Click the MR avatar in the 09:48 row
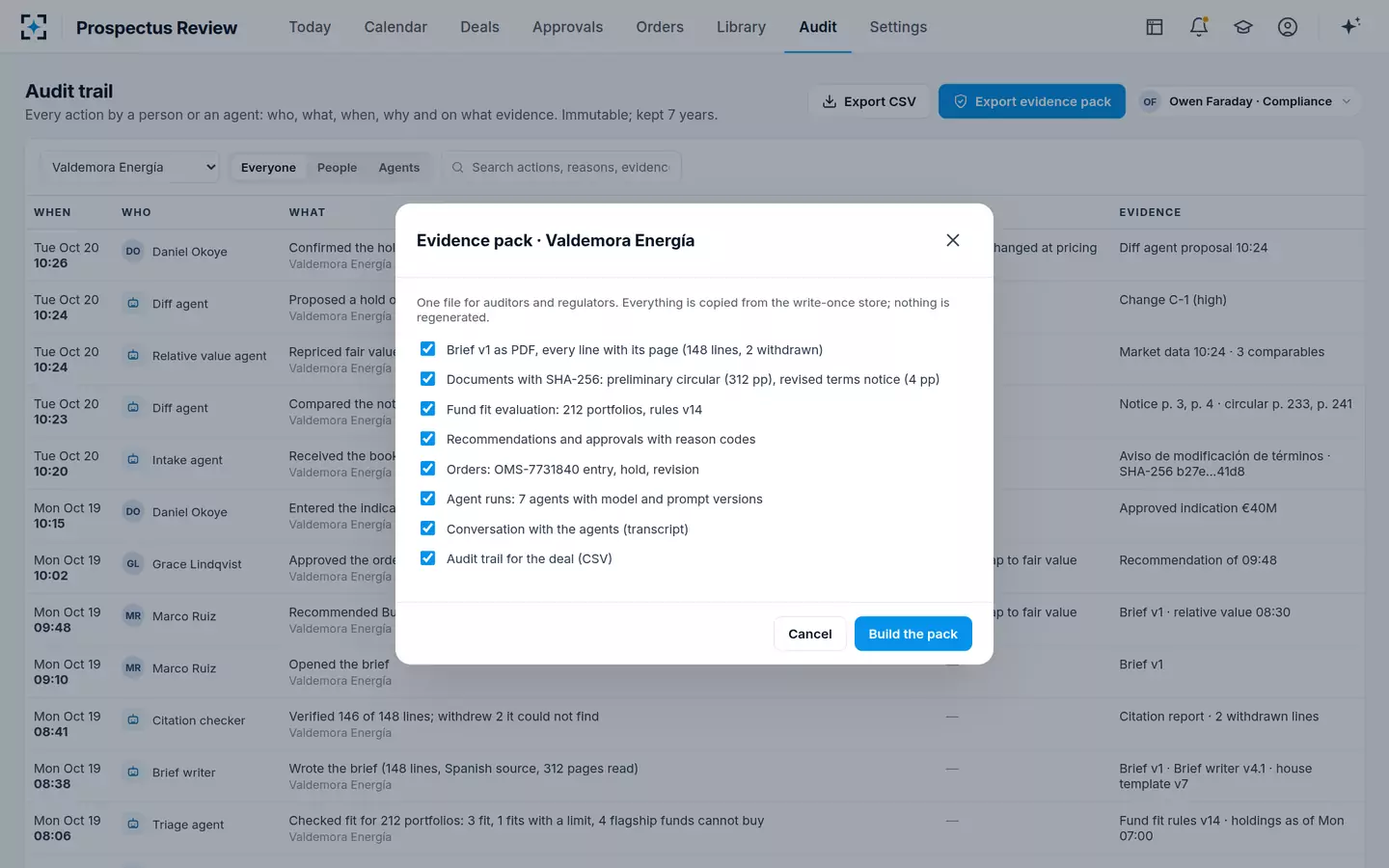Screen dimensions: 1389x868 133,615
